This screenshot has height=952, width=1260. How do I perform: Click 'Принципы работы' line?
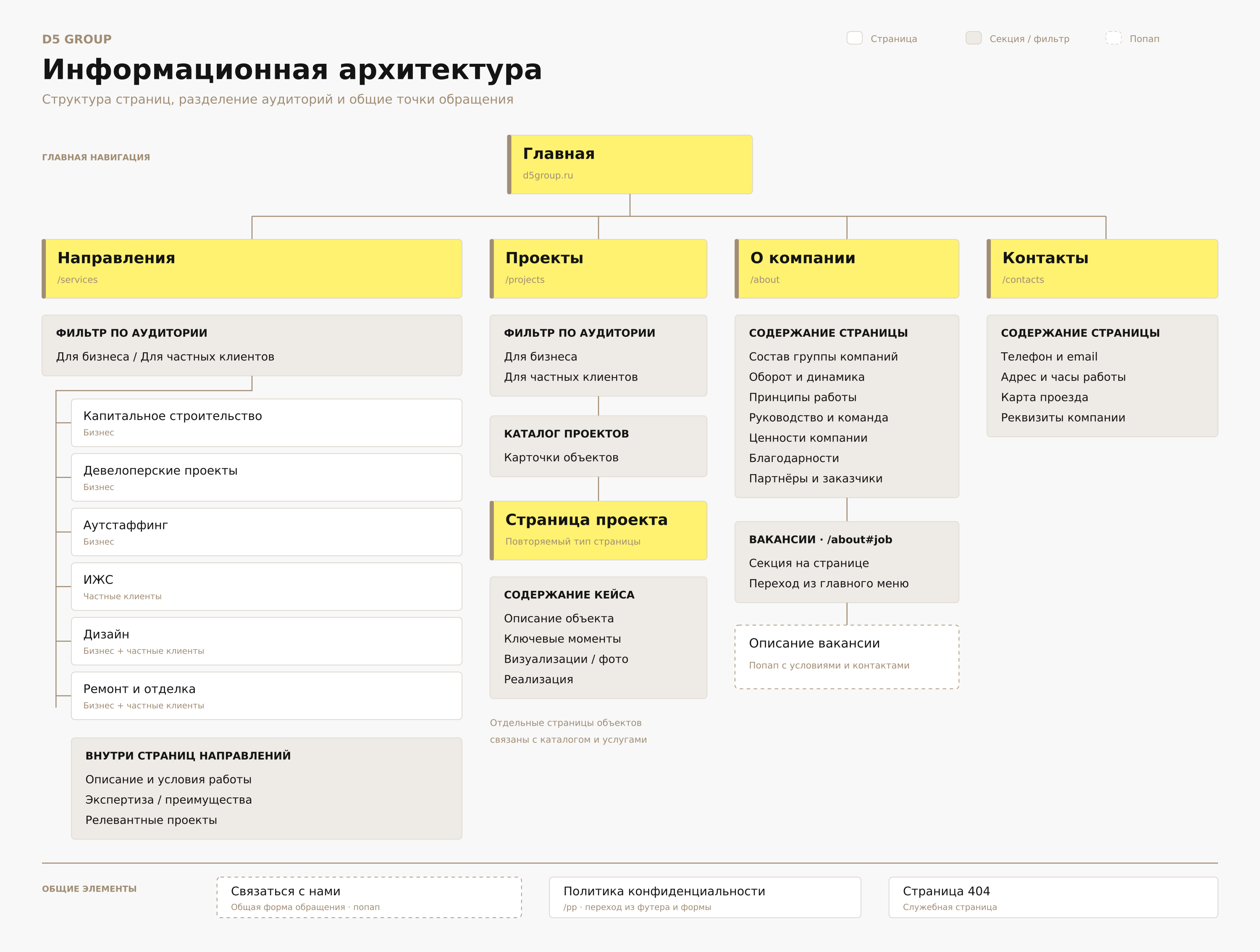point(803,397)
